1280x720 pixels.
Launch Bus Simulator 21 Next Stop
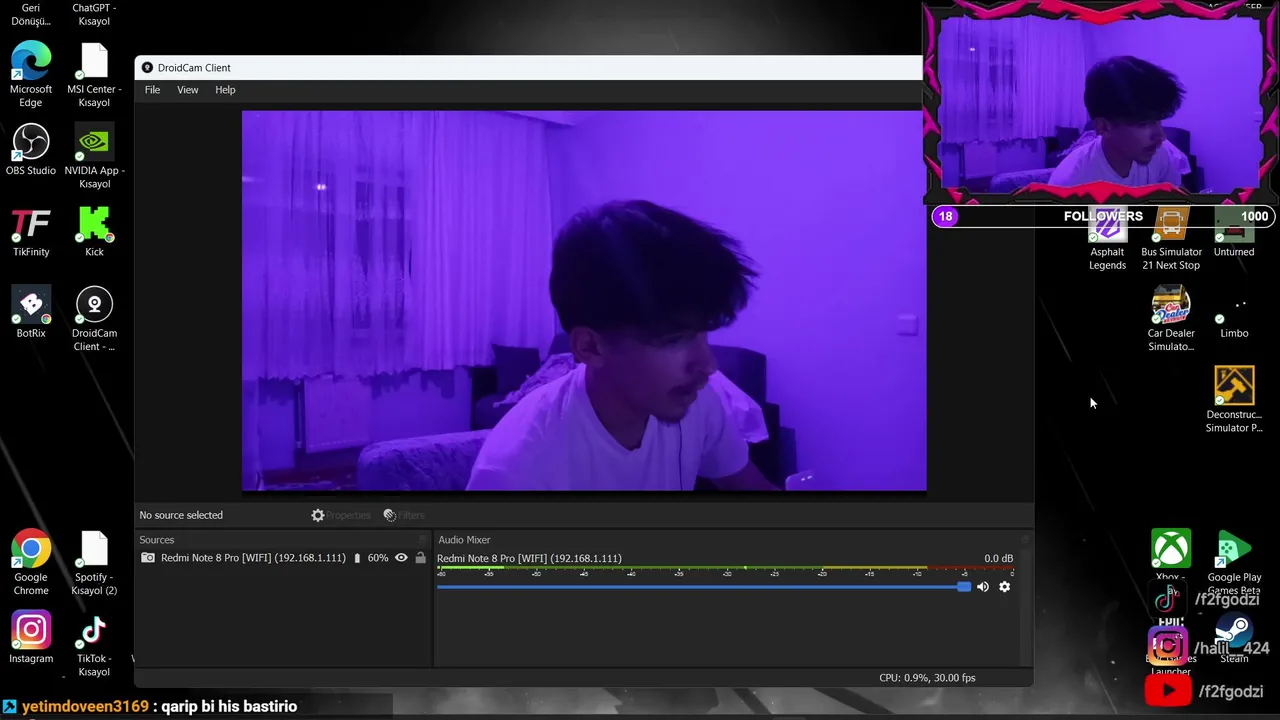[x=1171, y=239]
